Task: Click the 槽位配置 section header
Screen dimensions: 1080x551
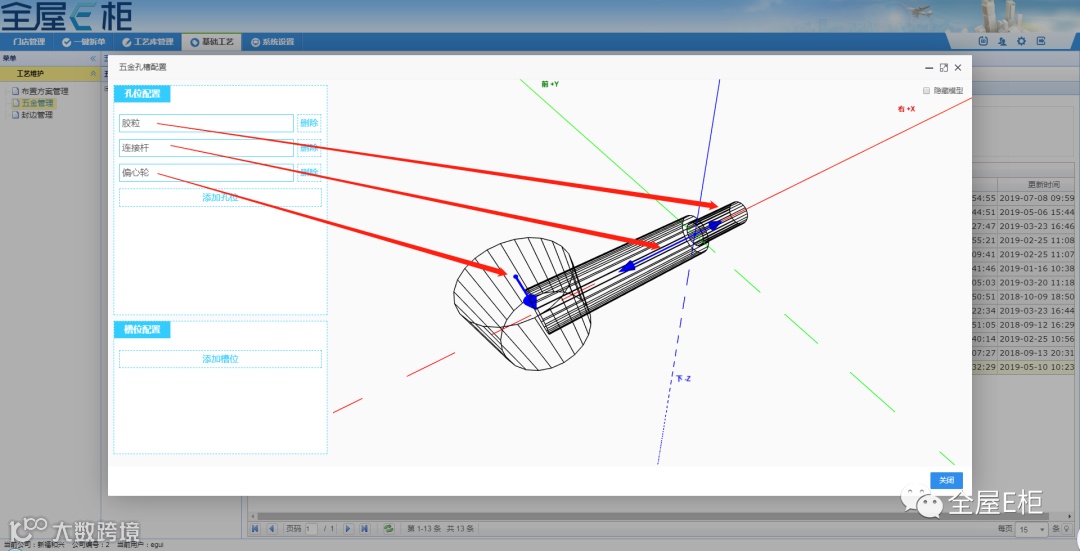Action: (142, 330)
